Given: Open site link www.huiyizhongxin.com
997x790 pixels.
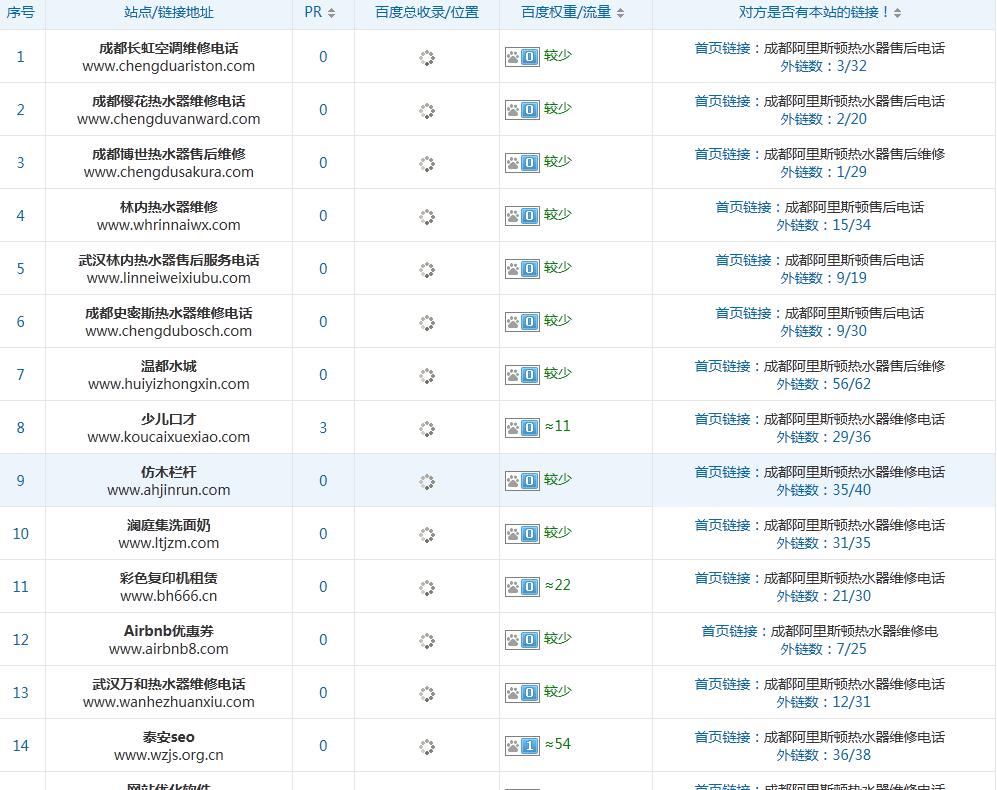Looking at the screenshot, I should click(x=168, y=384).
